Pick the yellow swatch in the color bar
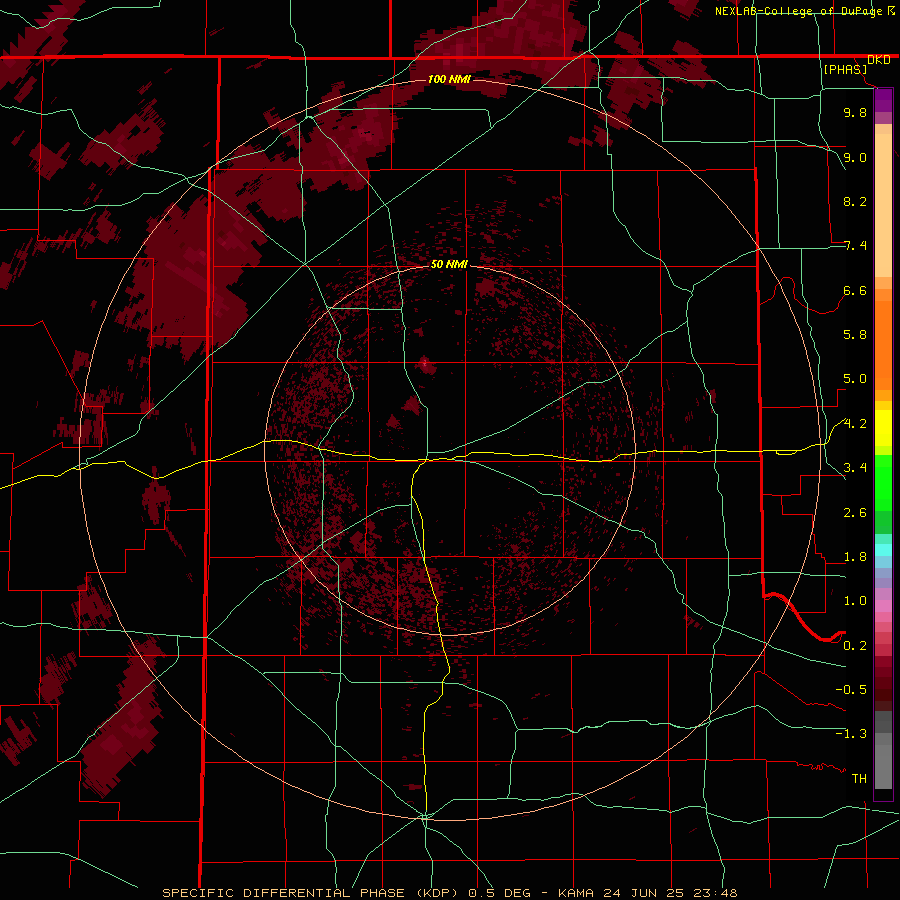 [883, 428]
